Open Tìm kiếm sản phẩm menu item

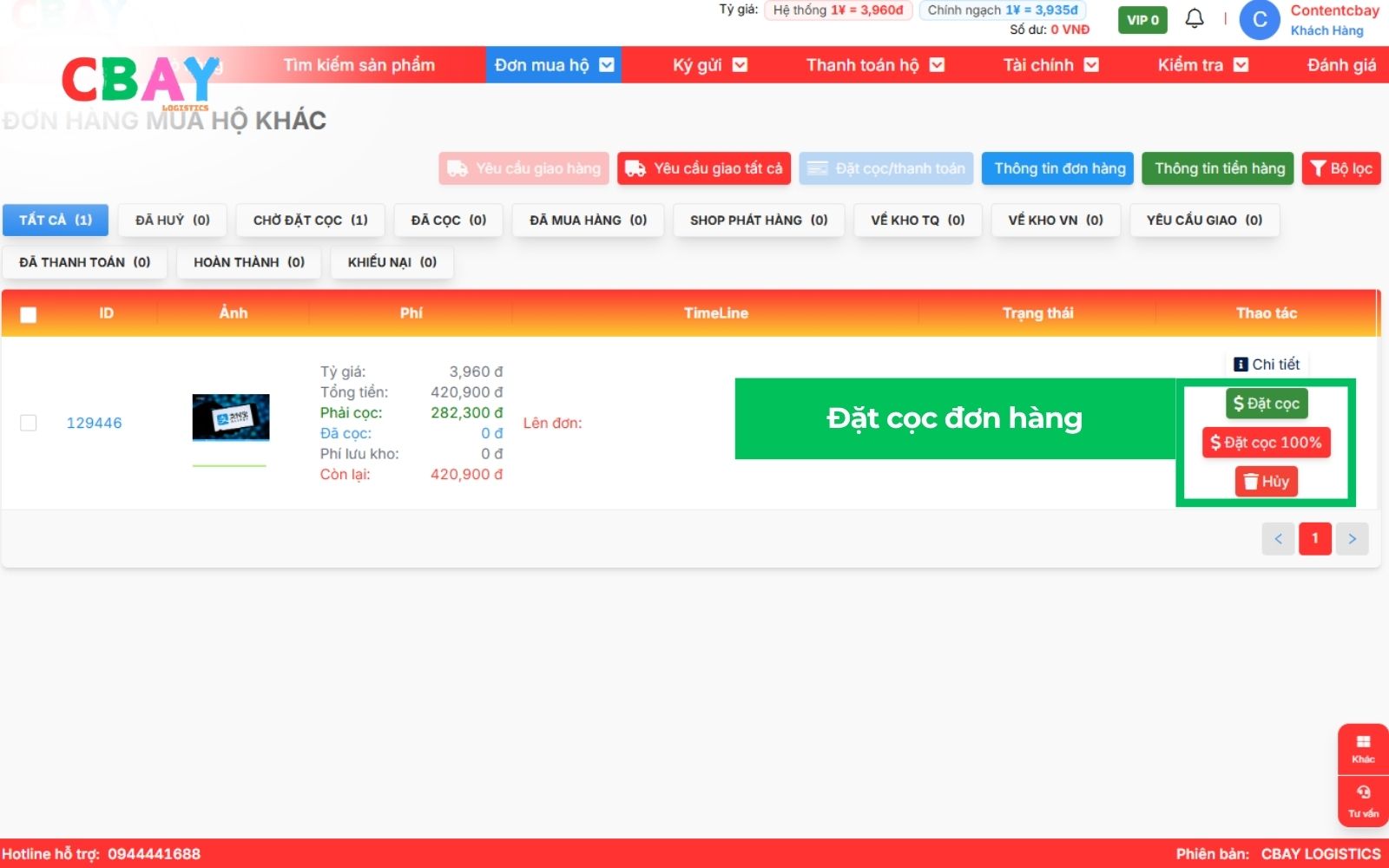click(359, 65)
